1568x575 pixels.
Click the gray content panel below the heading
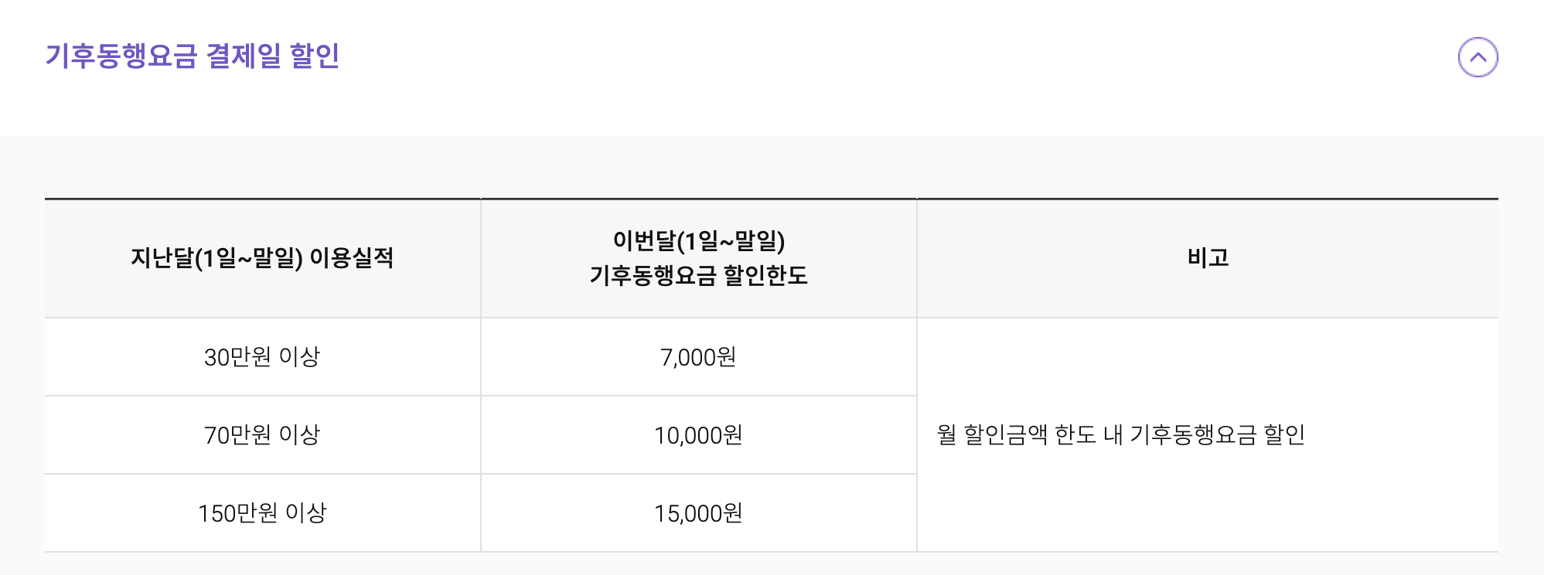pyautogui.click(x=784, y=162)
